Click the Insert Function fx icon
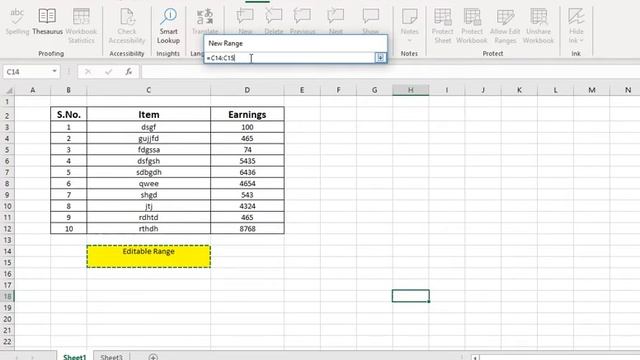The width and height of the screenshot is (640, 360). [129, 72]
